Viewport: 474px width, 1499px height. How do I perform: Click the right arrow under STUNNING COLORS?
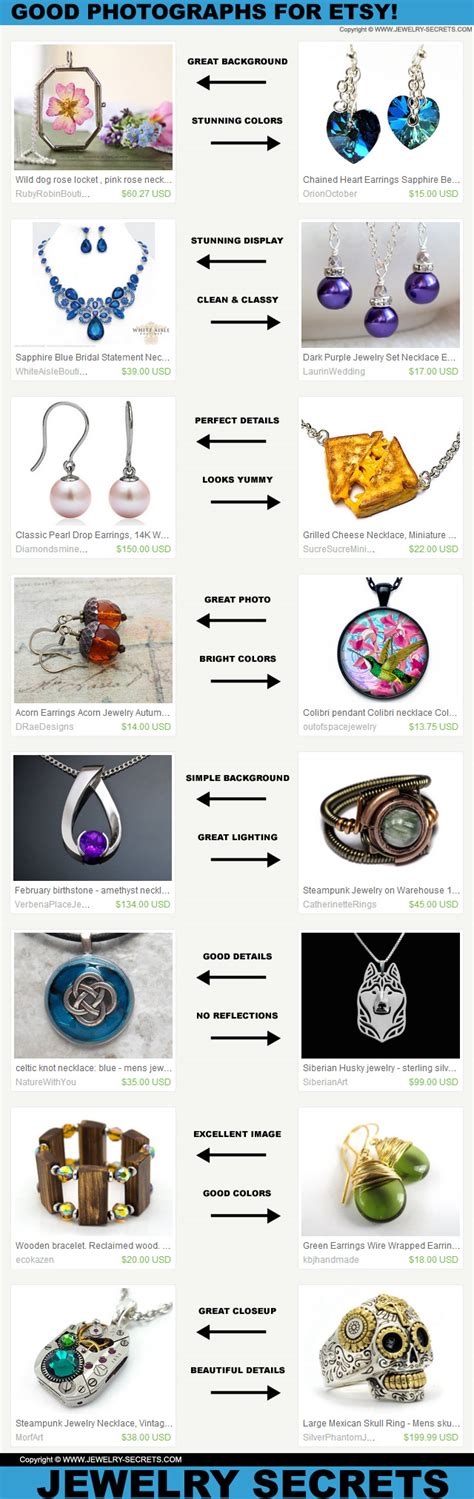245,143
